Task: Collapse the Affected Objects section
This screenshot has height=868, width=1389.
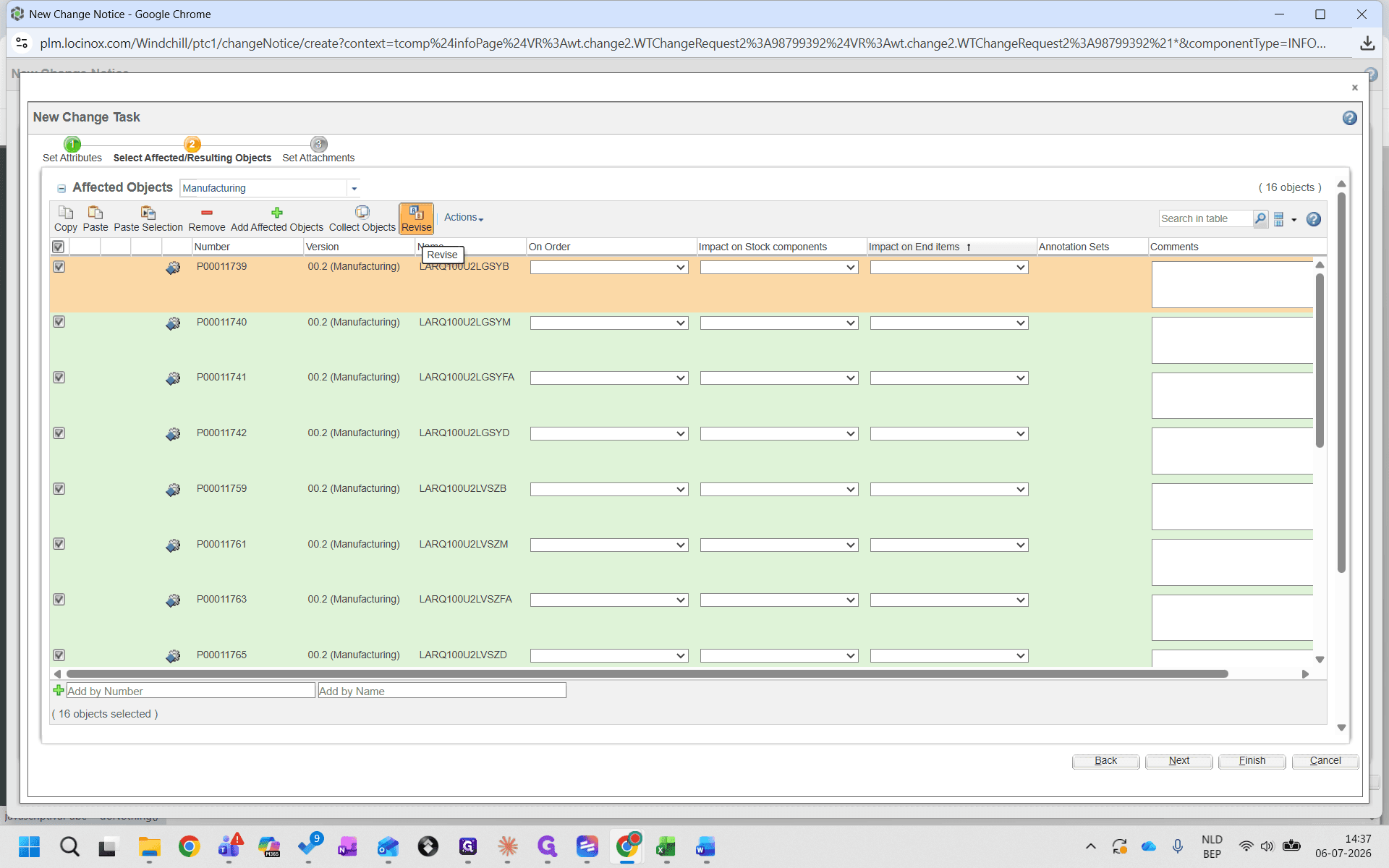Action: pos(61,189)
